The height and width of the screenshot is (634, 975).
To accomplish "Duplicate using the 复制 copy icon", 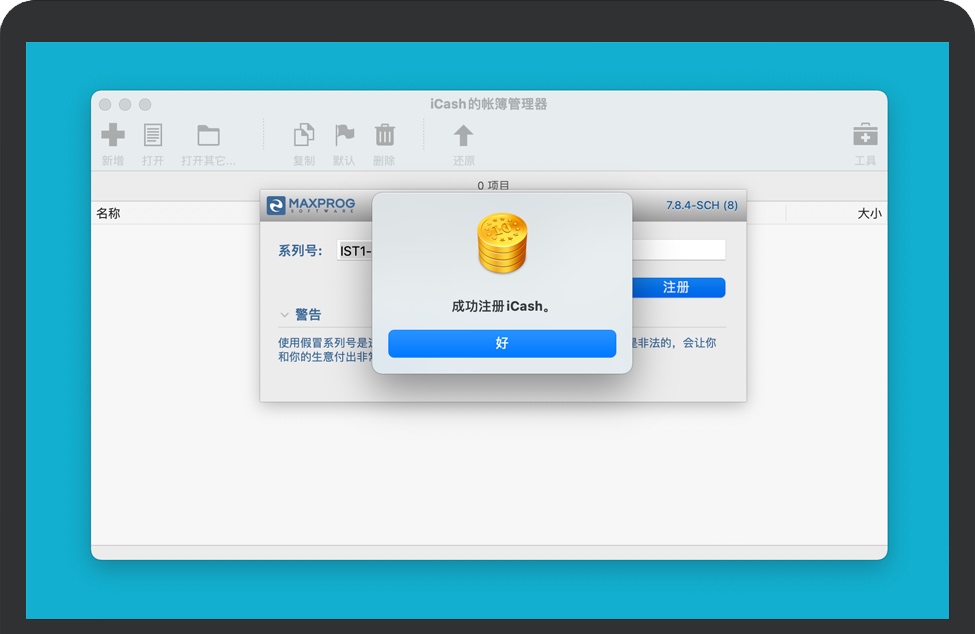I will point(303,134).
